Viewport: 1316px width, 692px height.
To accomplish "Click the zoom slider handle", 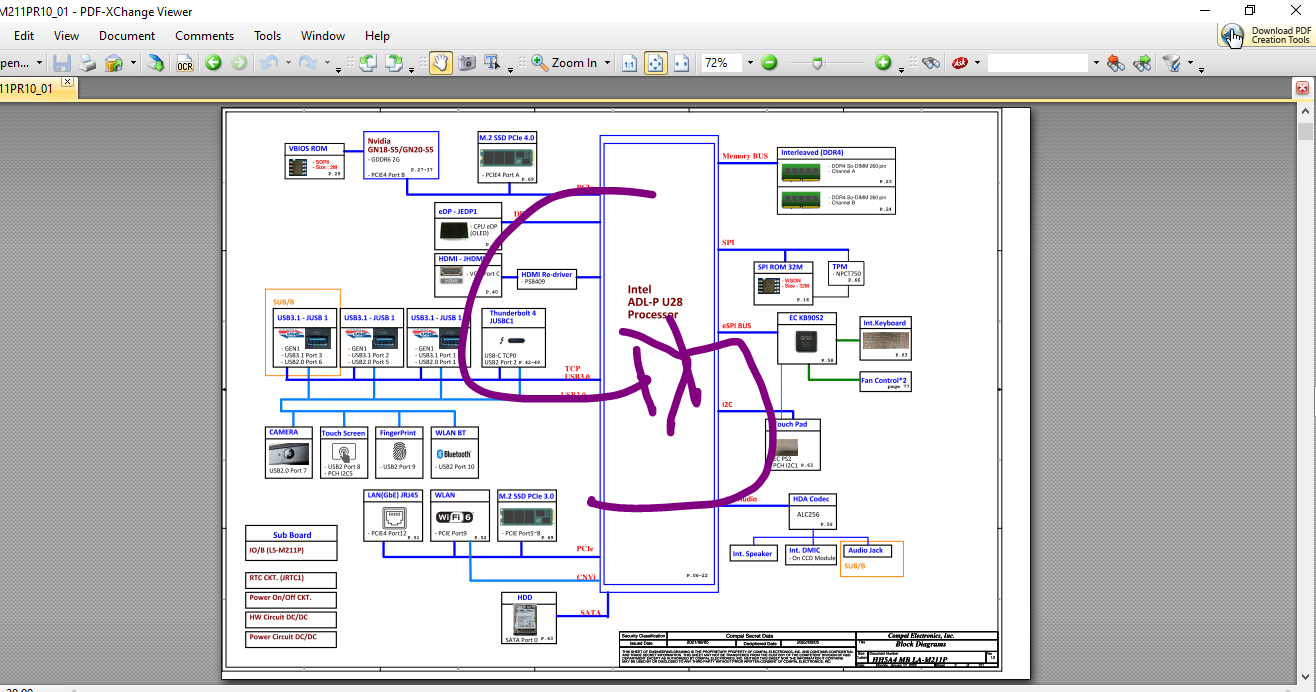I will coord(818,63).
